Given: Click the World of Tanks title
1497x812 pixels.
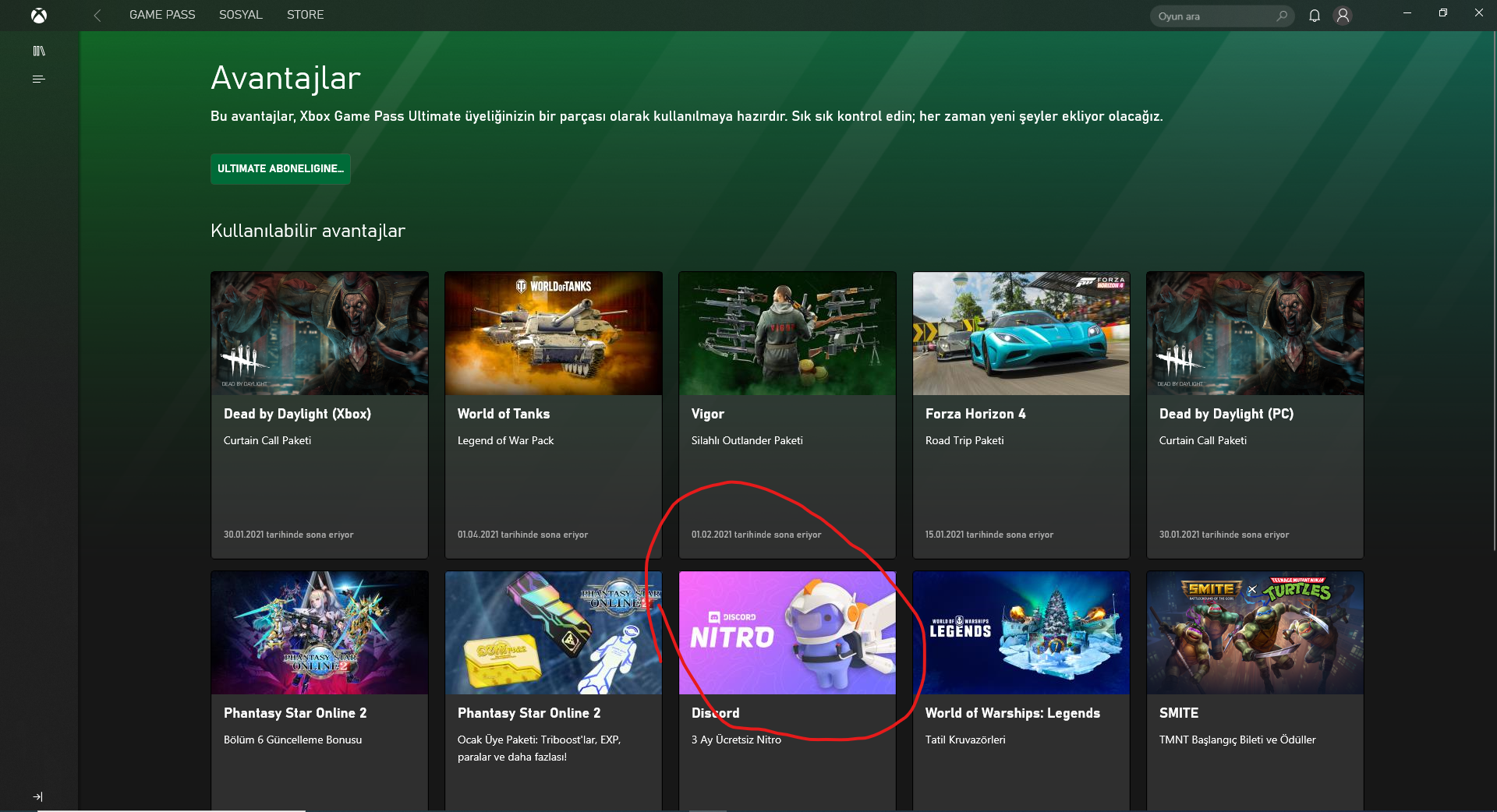Looking at the screenshot, I should [504, 414].
